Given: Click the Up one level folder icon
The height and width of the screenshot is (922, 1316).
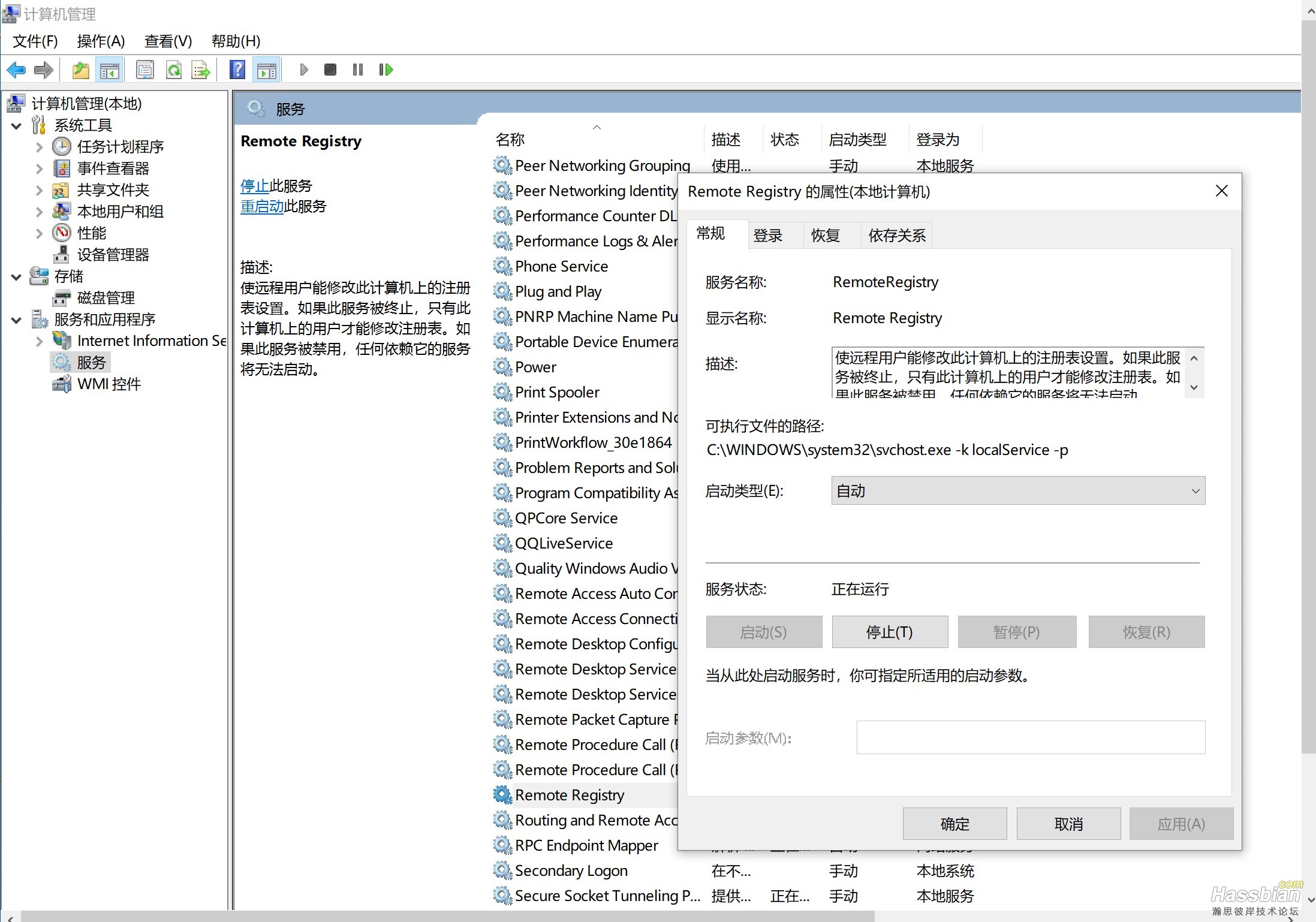Looking at the screenshot, I should 81,70.
